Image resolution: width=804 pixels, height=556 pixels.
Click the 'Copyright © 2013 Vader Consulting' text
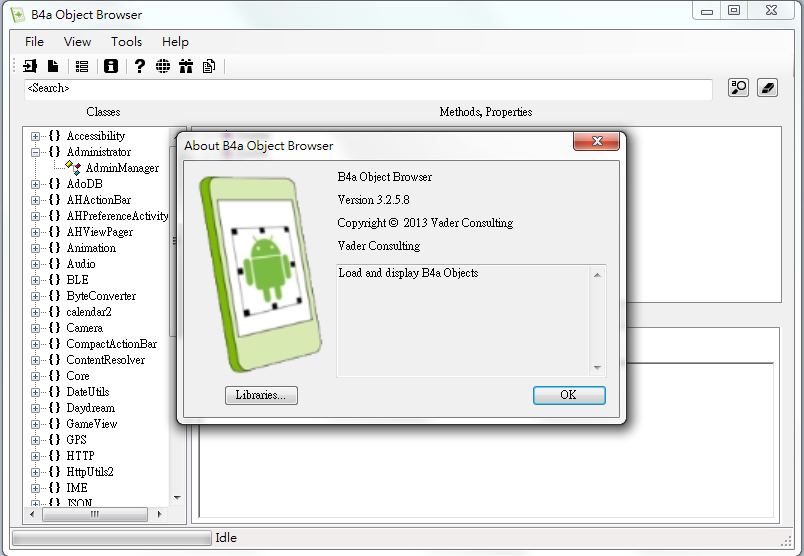[x=425, y=223]
